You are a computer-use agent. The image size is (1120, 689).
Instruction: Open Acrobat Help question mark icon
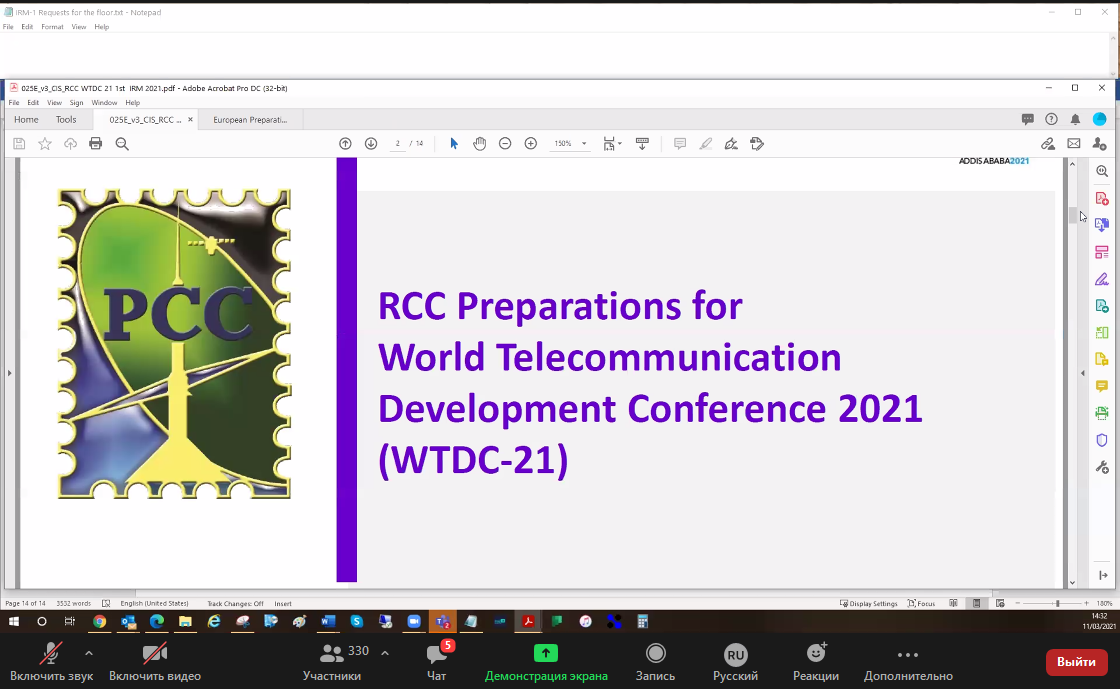[1051, 119]
